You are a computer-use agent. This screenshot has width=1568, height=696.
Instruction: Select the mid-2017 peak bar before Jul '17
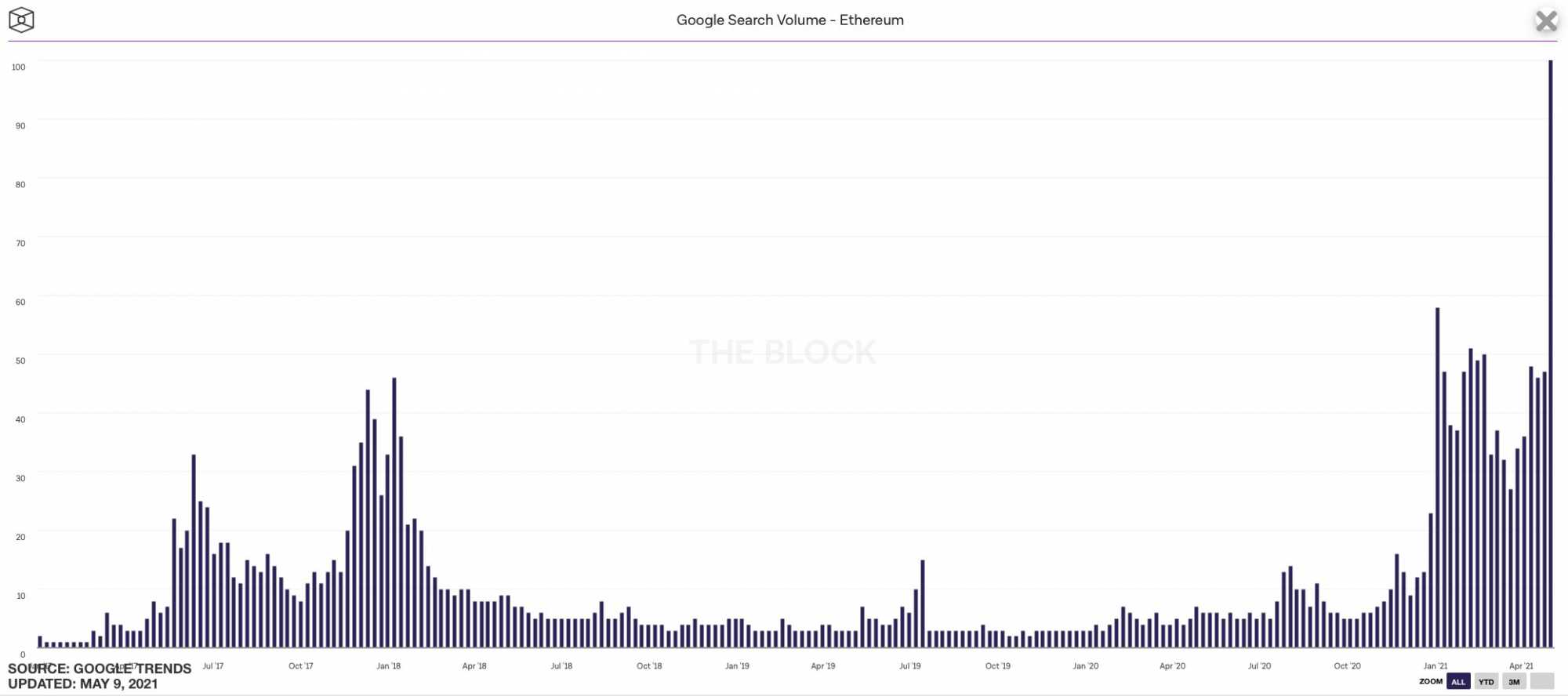pyautogui.click(x=194, y=551)
